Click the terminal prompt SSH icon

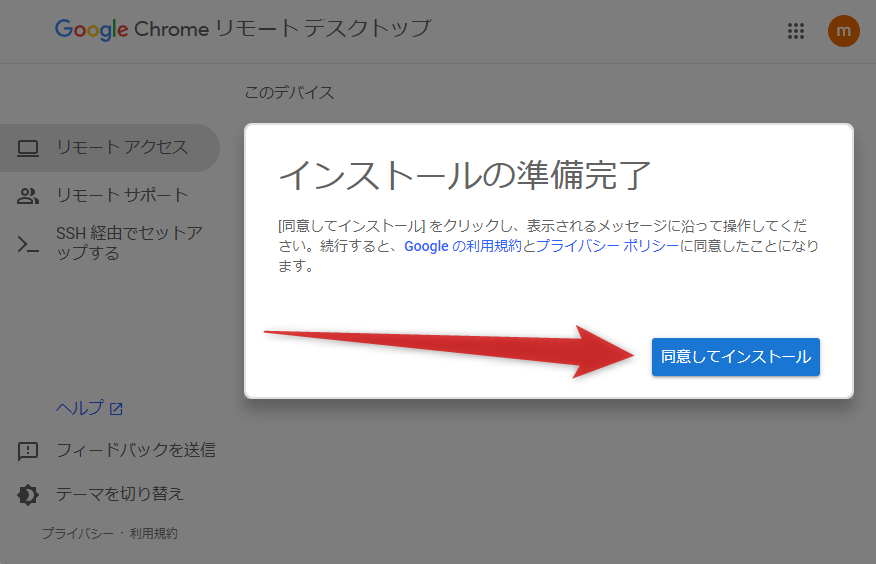(28, 244)
